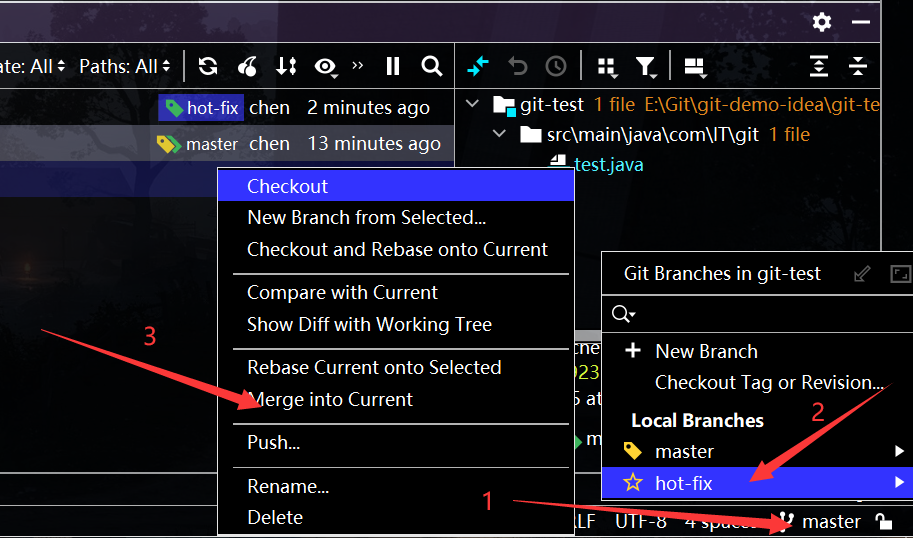Click the star icon beside hot-fix branch
The height and width of the screenshot is (538, 913).
(x=633, y=482)
